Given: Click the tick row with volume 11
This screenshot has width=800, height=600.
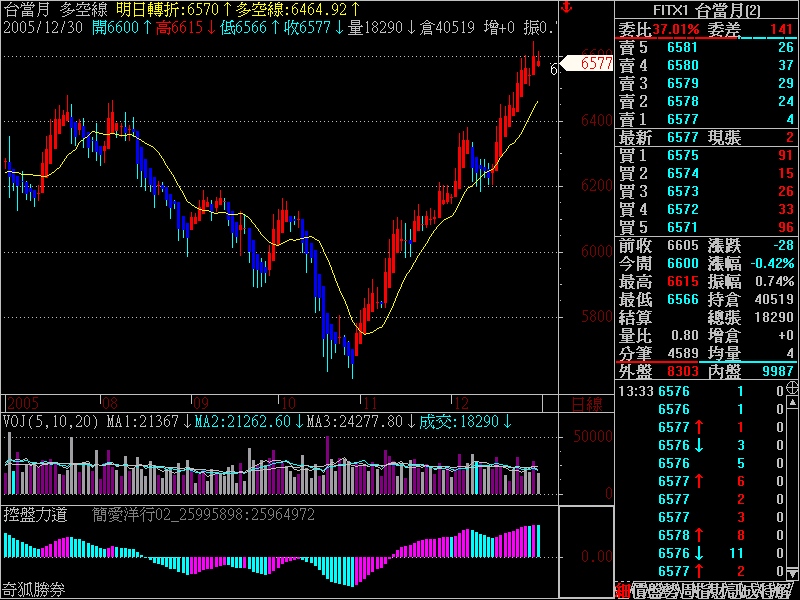Looking at the screenshot, I should [701, 553].
